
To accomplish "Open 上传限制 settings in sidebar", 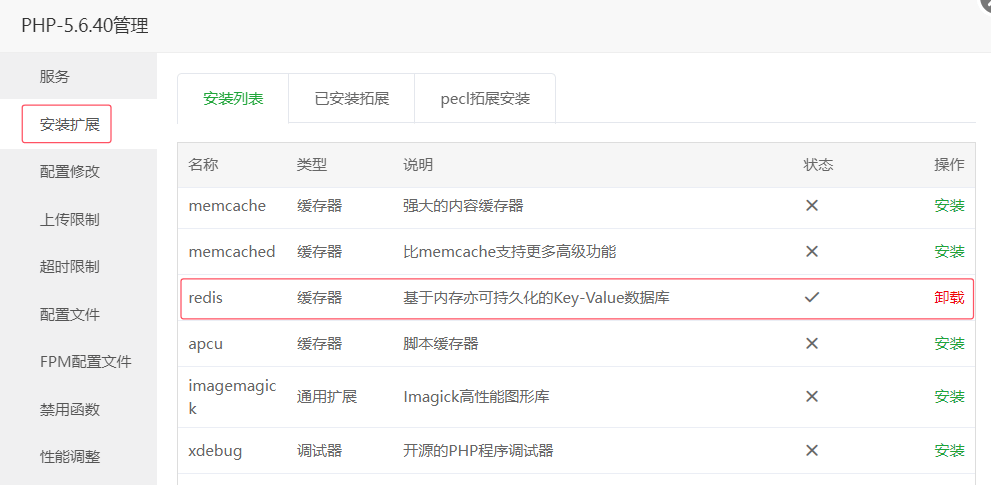I will pyautogui.click(x=70, y=219).
